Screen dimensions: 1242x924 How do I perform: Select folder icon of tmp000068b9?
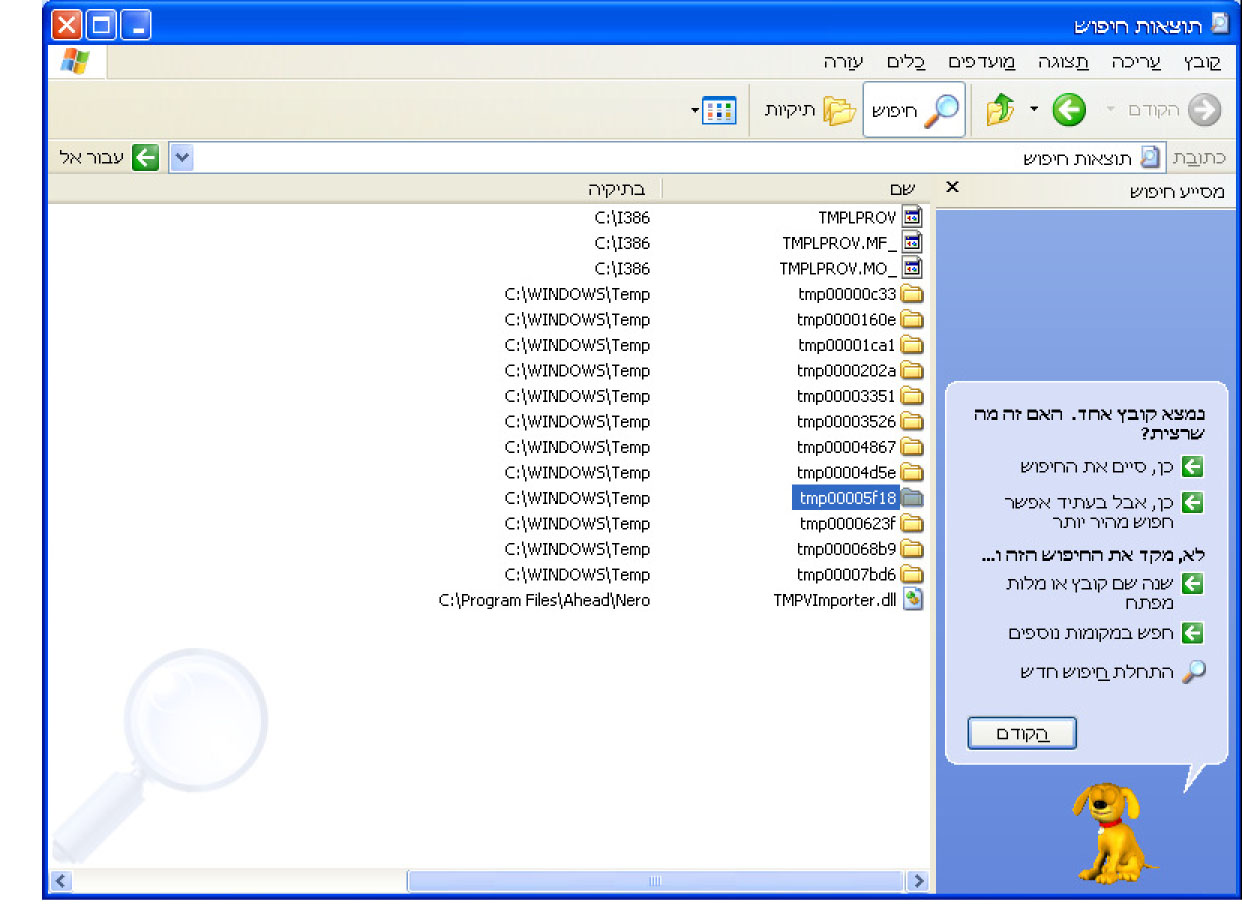912,549
